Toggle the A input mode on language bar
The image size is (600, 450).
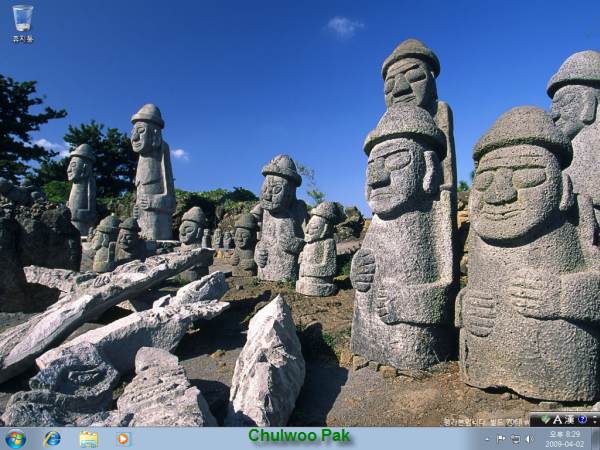558,420
